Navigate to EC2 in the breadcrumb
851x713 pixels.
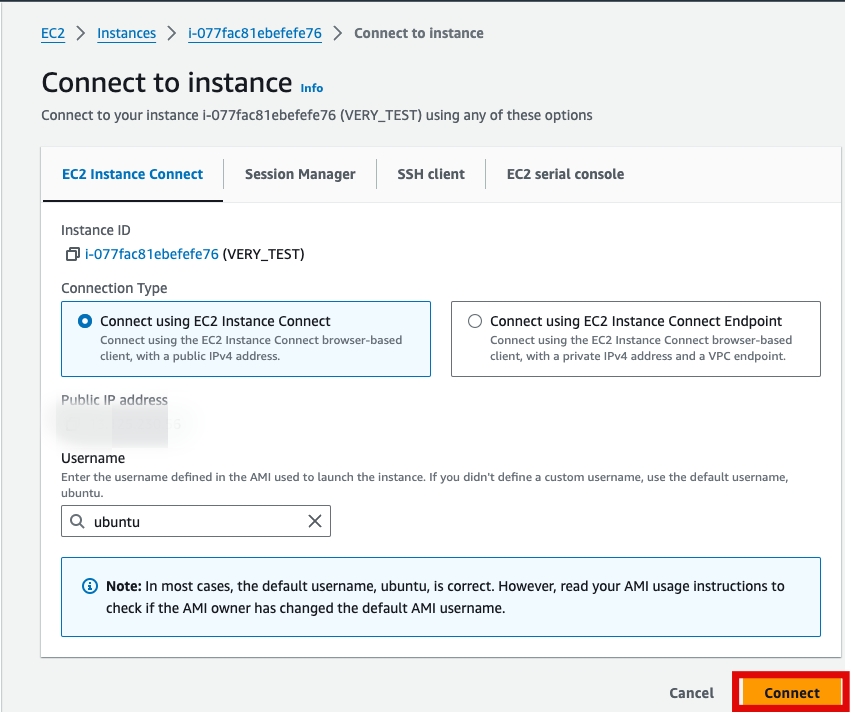[53, 33]
